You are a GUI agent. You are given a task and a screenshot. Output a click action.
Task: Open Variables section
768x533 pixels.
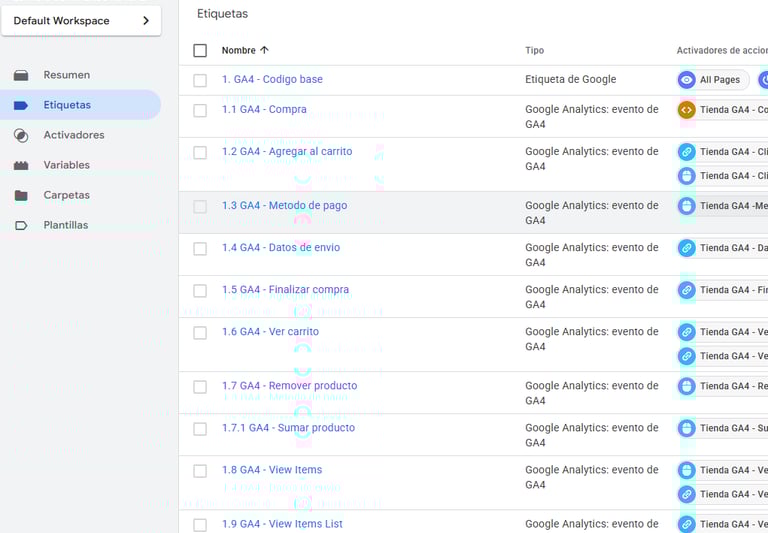pos(67,165)
